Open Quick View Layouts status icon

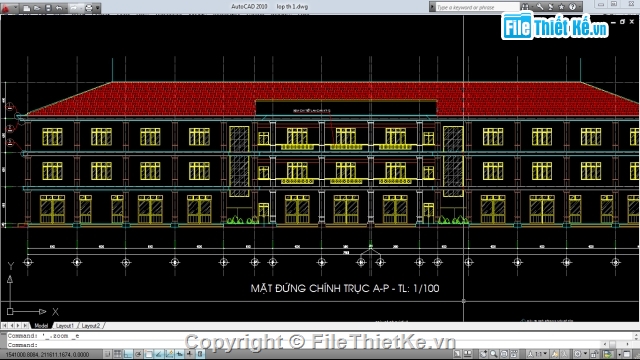(468, 354)
